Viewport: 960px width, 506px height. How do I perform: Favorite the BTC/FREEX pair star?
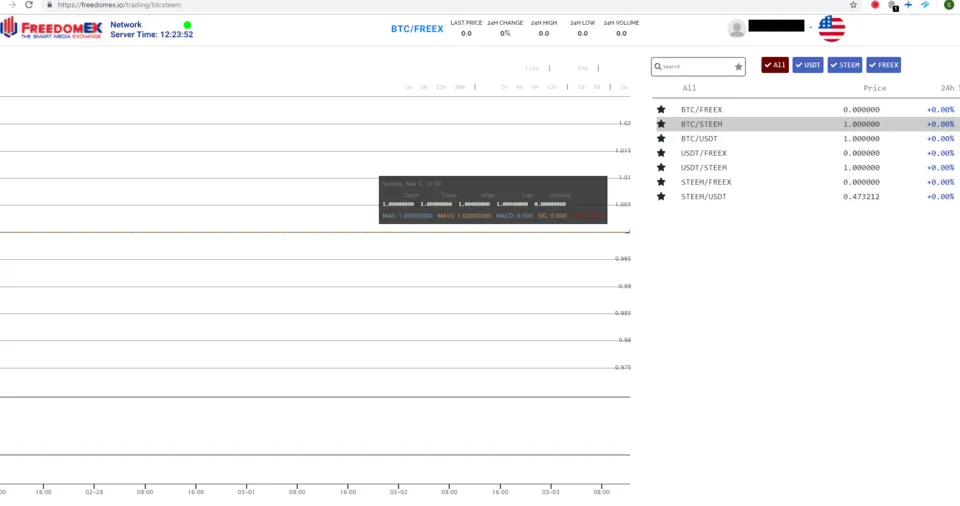(661, 110)
